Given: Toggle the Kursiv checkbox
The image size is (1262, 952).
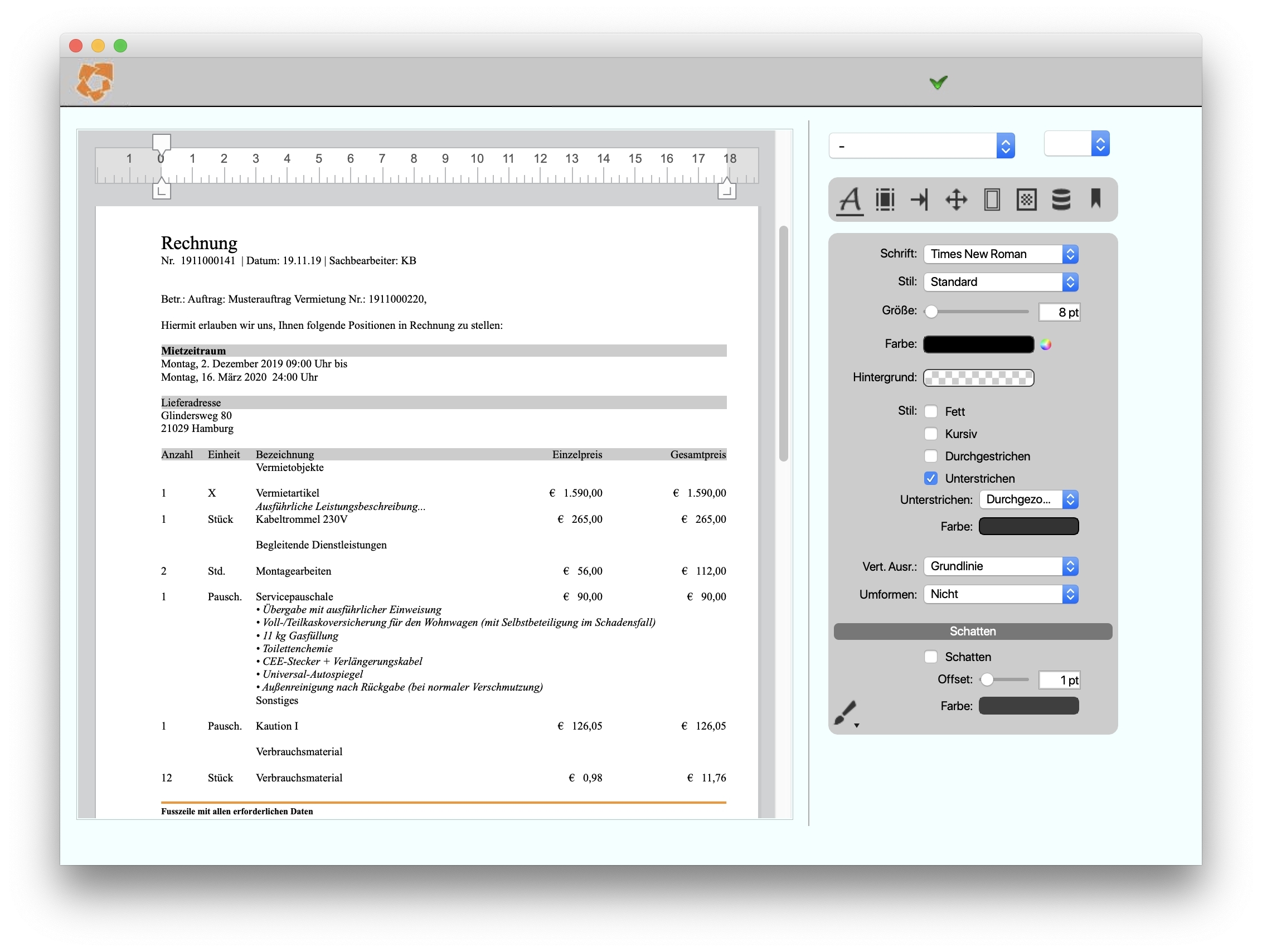Looking at the screenshot, I should coord(930,434).
